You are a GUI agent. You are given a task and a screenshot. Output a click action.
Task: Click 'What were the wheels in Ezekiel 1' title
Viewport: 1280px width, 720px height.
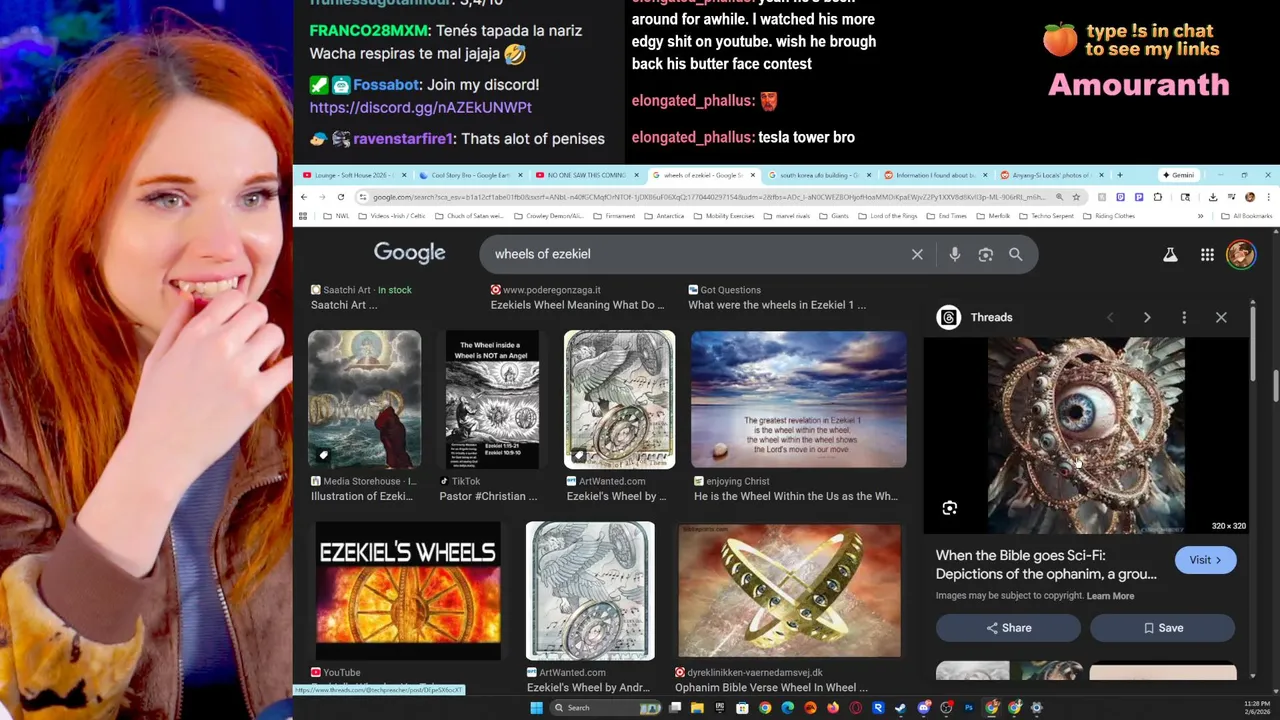[777, 305]
